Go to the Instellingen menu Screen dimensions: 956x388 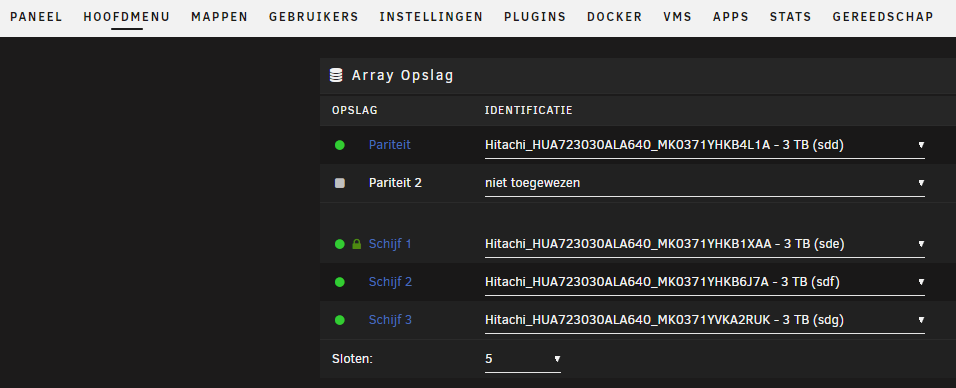pyautogui.click(x=431, y=17)
